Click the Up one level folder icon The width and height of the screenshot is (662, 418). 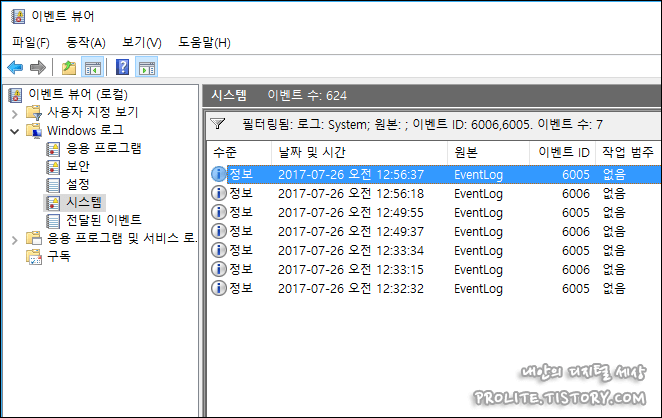[68, 67]
